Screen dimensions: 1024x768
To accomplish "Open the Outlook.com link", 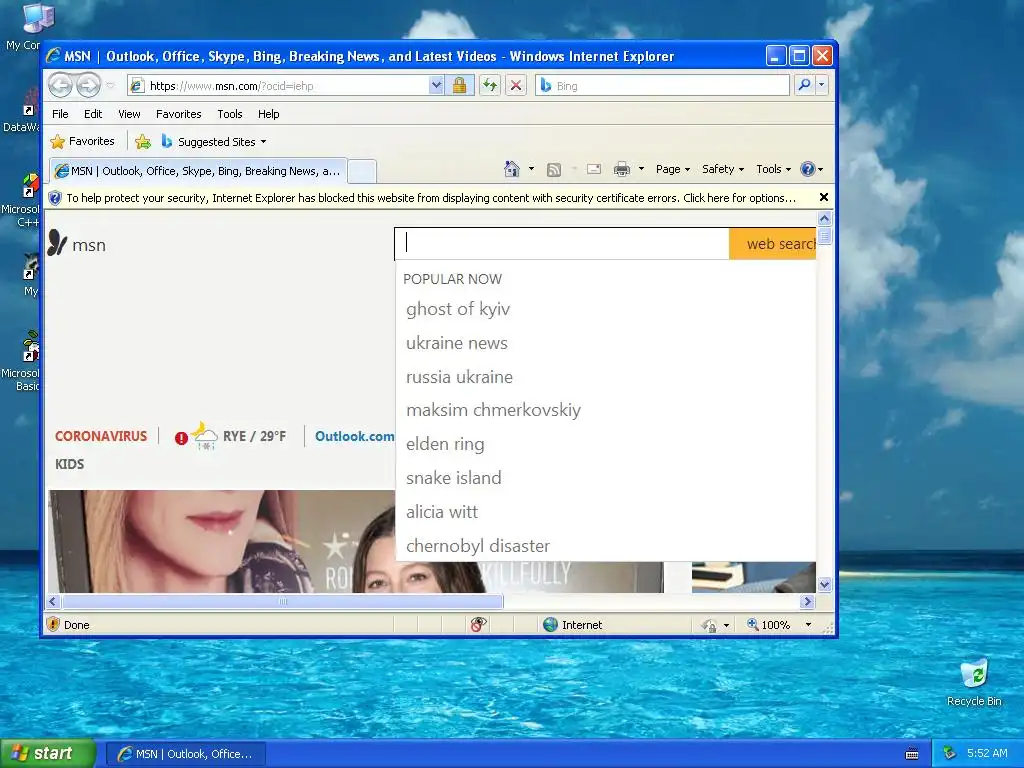I will coord(355,436).
